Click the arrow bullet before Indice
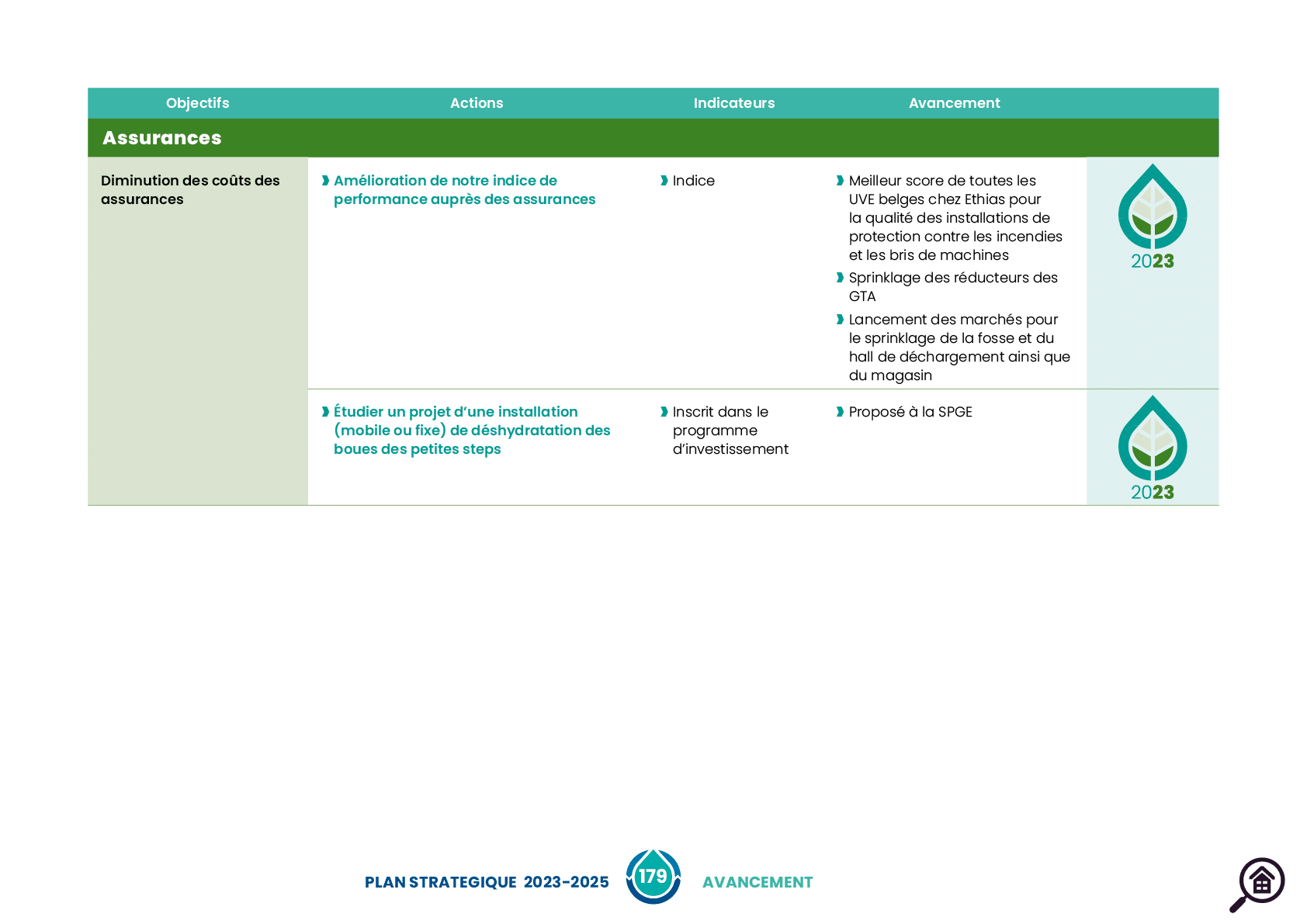Viewport: 1307px width, 924px height. 664,181
